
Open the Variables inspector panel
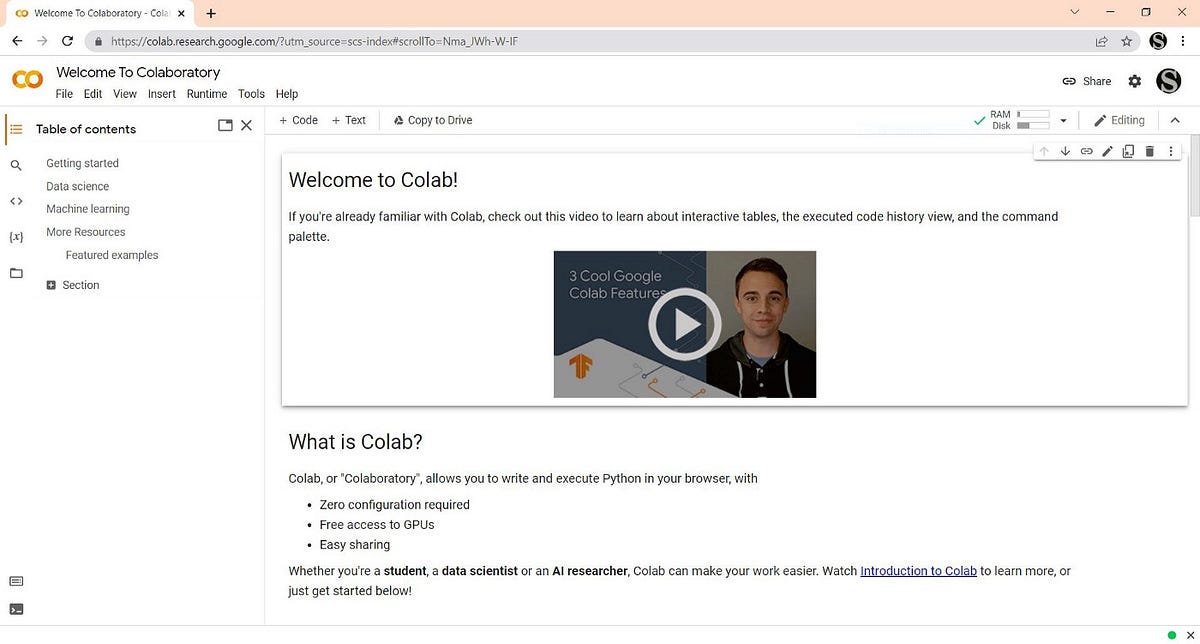pyautogui.click(x=16, y=236)
